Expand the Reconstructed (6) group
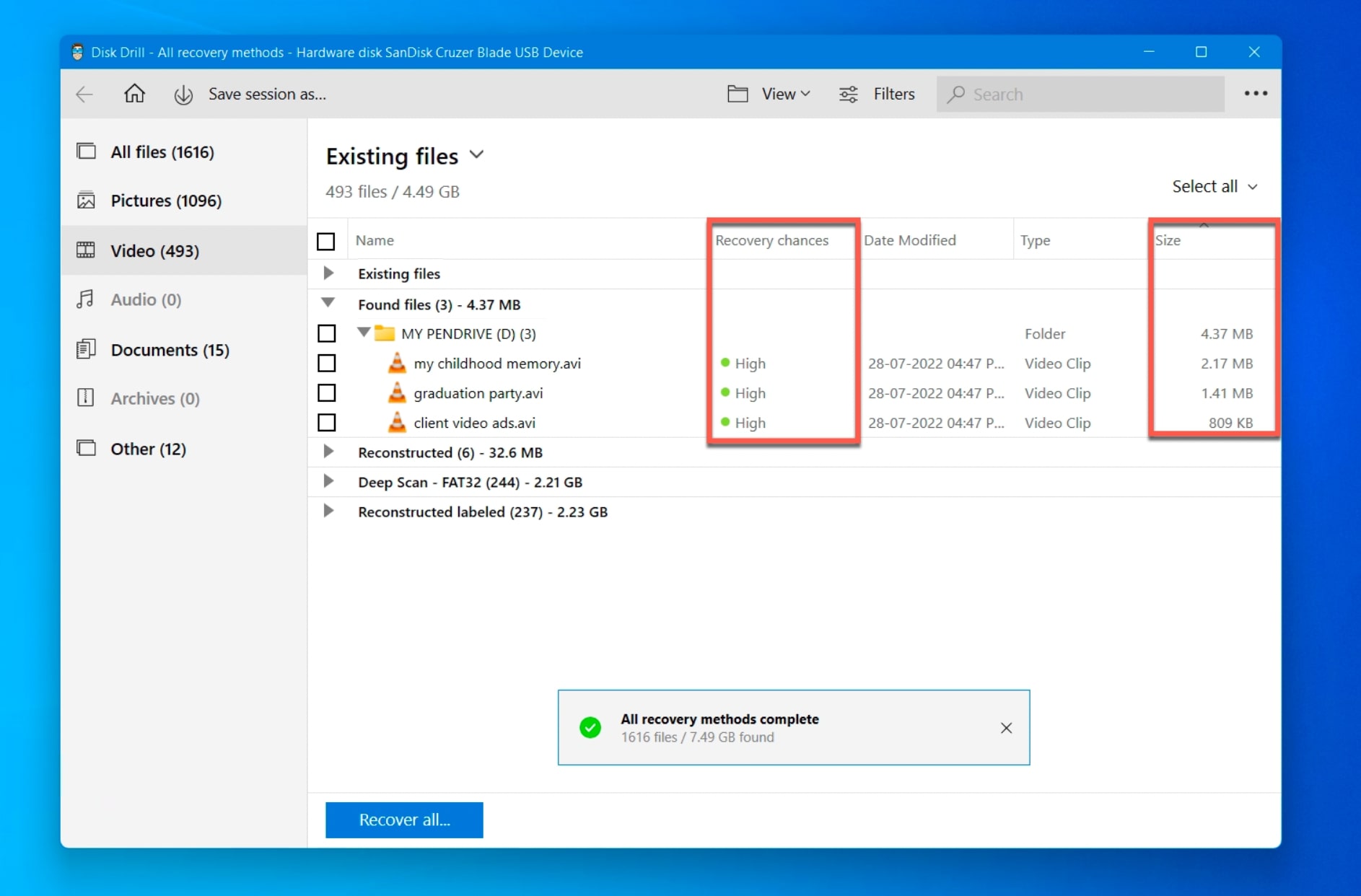The image size is (1361, 896). (x=328, y=452)
